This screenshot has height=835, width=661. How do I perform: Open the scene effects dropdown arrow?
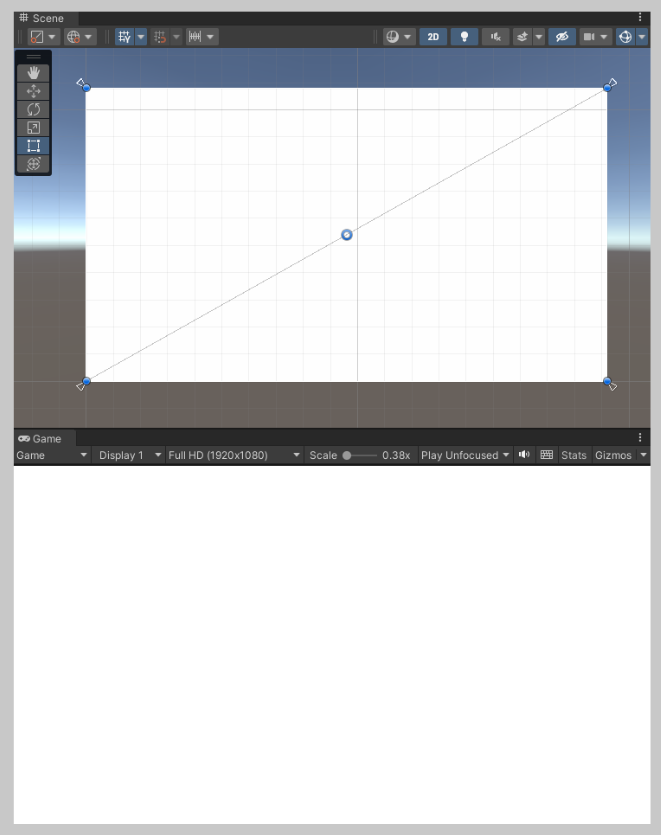click(x=539, y=37)
